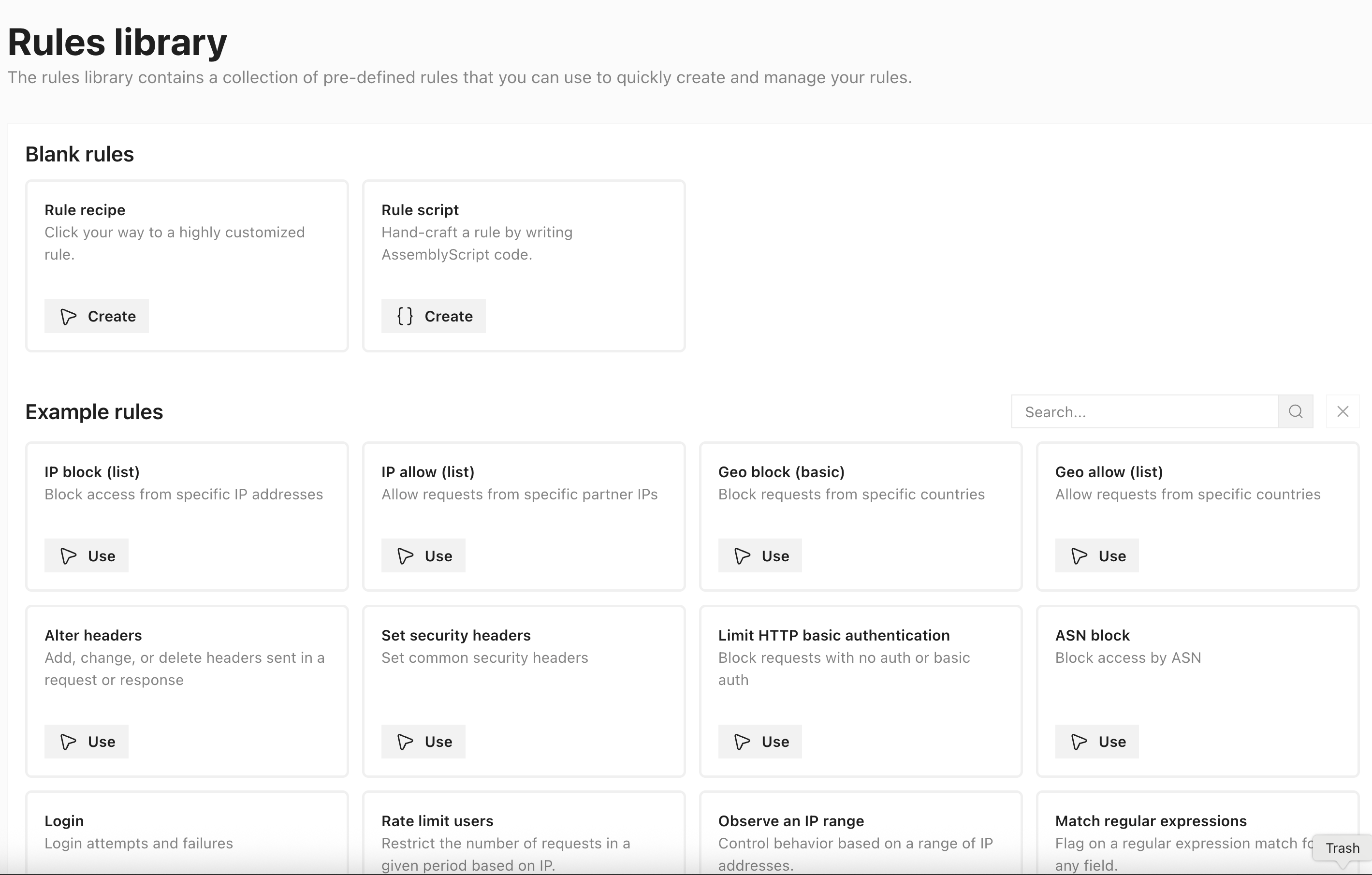Use the ASN block rule
Screen dimensions: 1372x875
1097,741
